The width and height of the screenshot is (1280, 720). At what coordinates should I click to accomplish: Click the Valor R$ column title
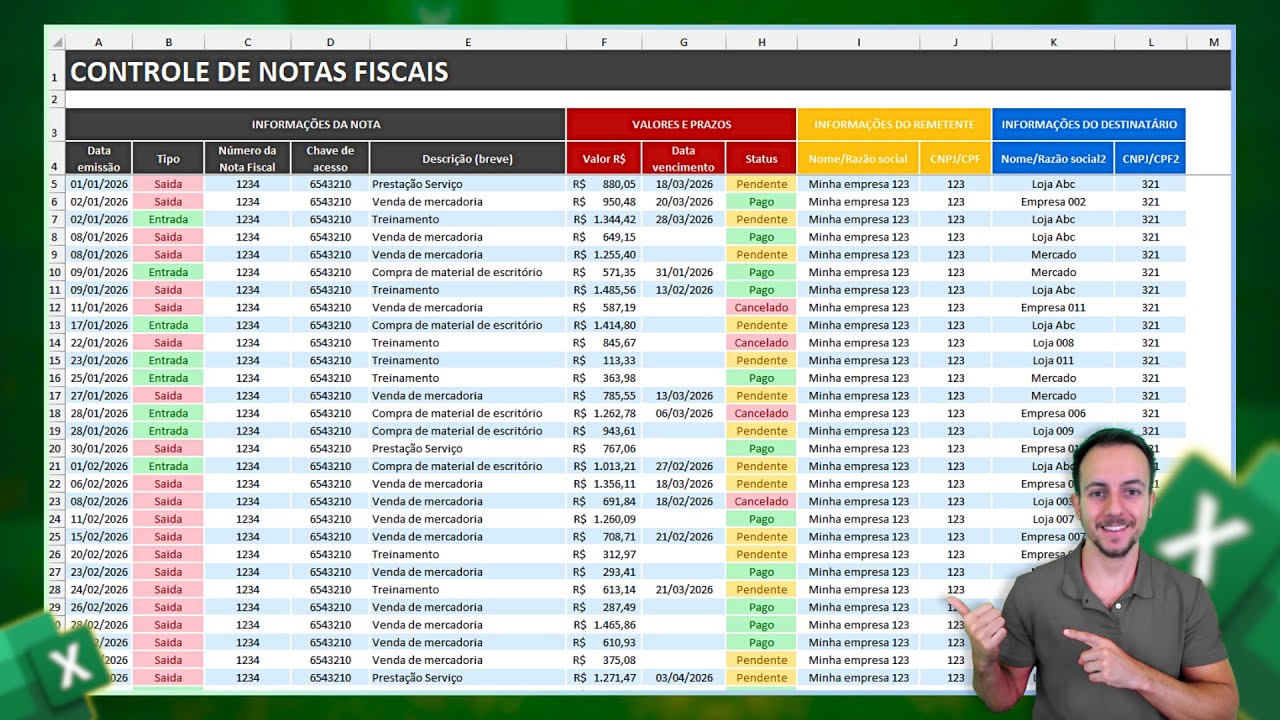click(604, 159)
